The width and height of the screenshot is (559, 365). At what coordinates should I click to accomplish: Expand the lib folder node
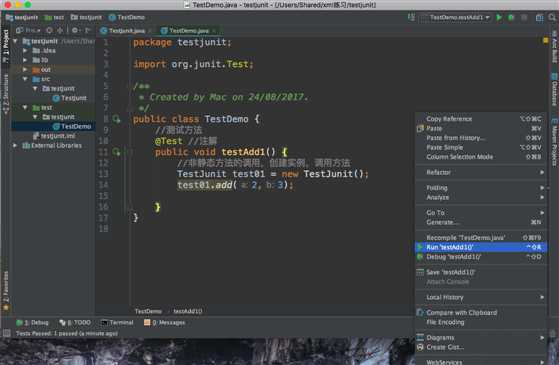click(x=25, y=60)
